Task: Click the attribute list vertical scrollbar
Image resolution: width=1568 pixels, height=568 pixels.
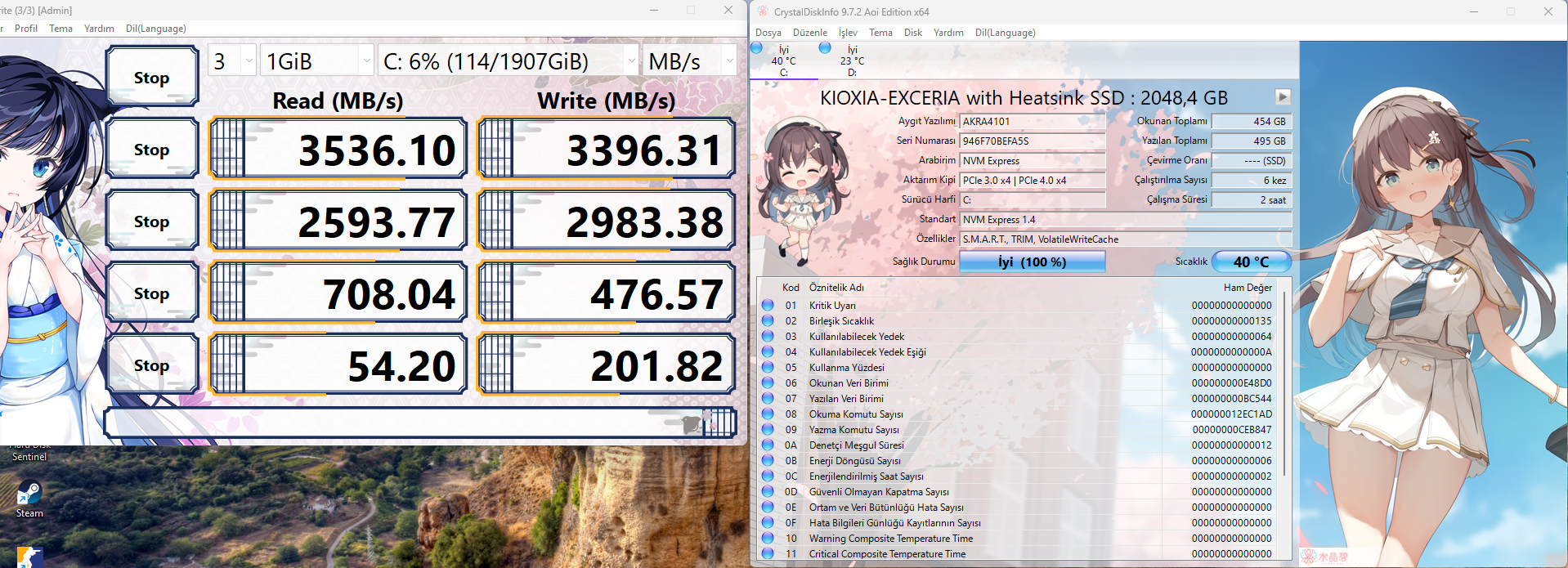Action: tap(1286, 384)
